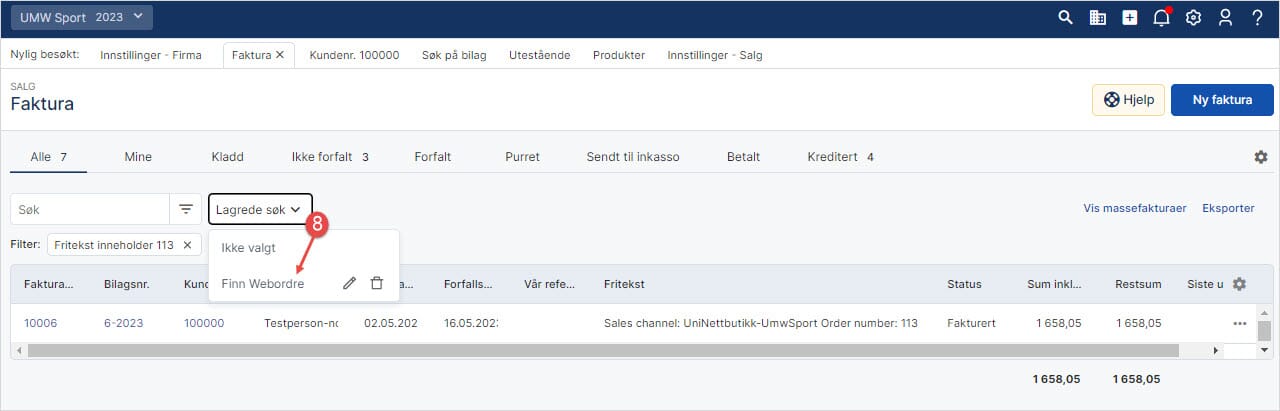Delete saved search Finn Webordre via trash
Screen dimensions: 1280x411
coord(376,283)
